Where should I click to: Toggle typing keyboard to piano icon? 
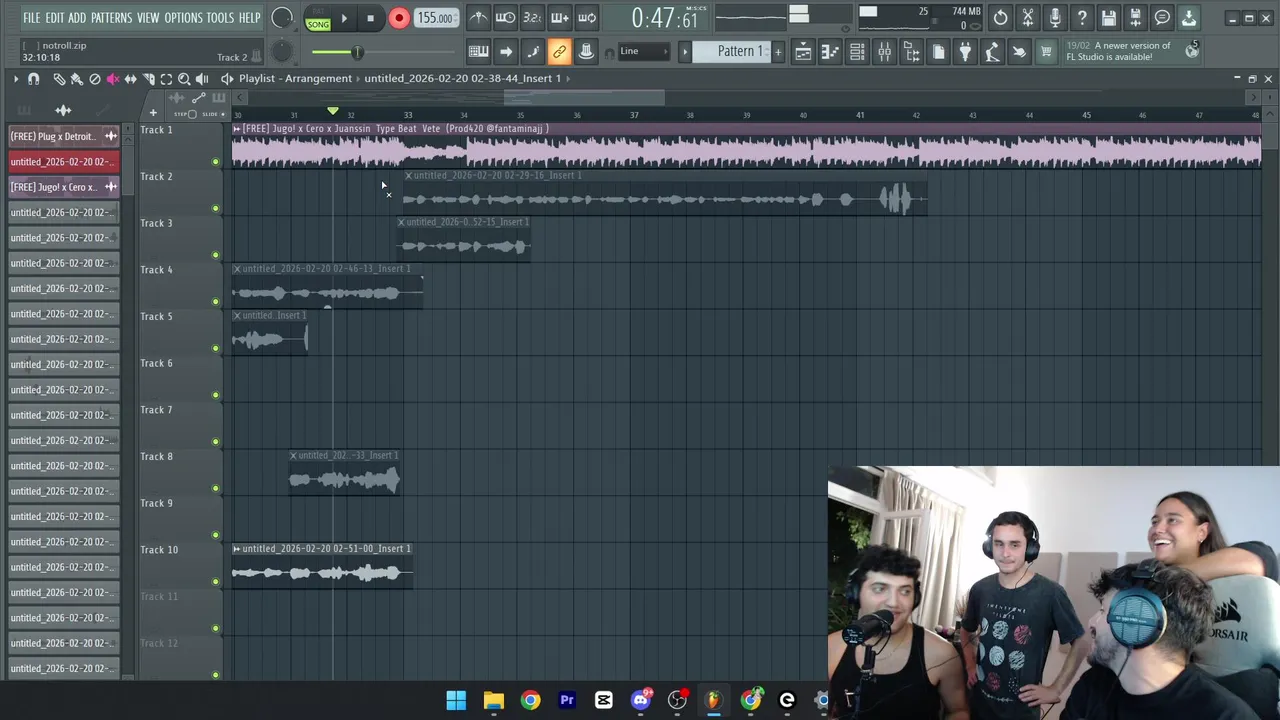tap(479, 52)
